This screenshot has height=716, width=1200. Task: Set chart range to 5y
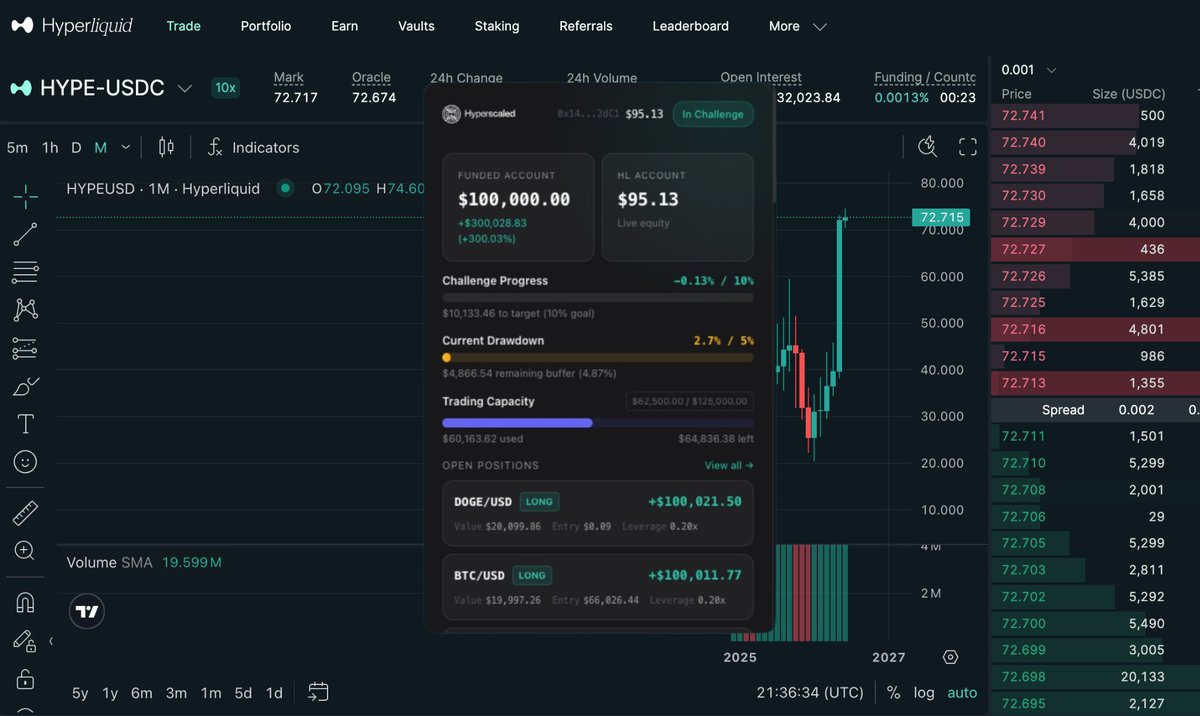[x=80, y=693]
